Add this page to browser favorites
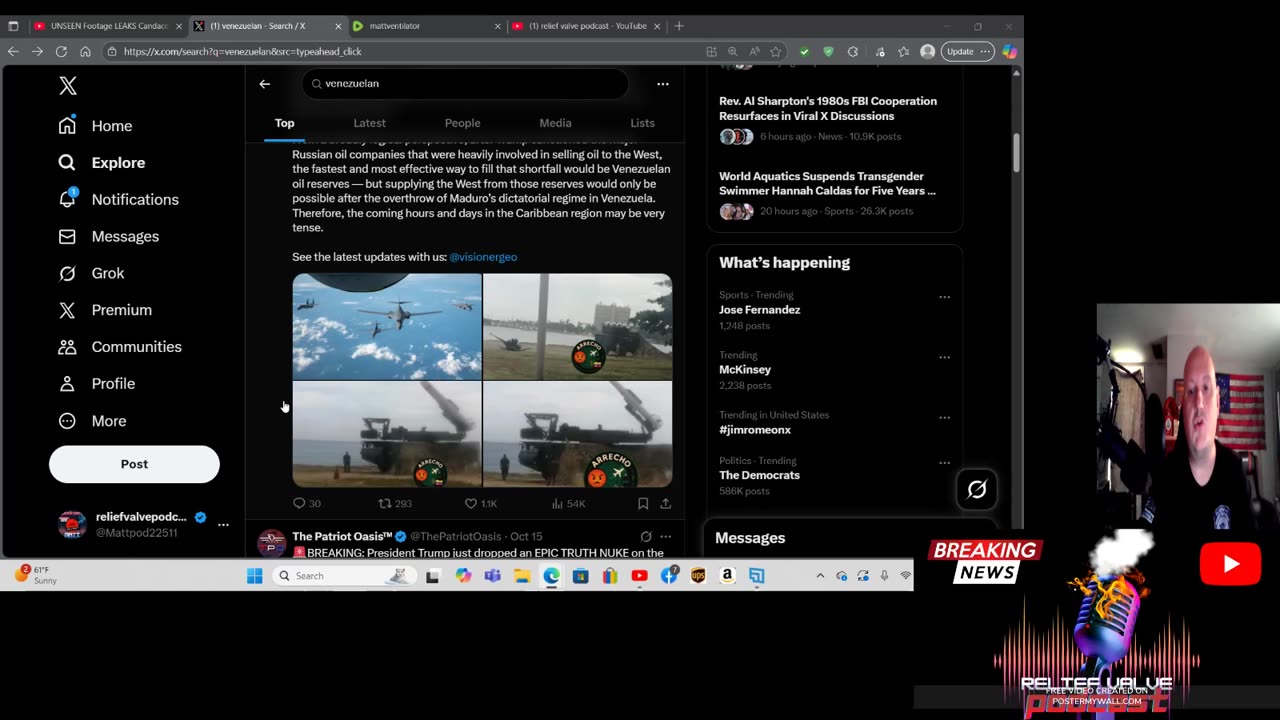This screenshot has height=720, width=1280. tap(775, 51)
